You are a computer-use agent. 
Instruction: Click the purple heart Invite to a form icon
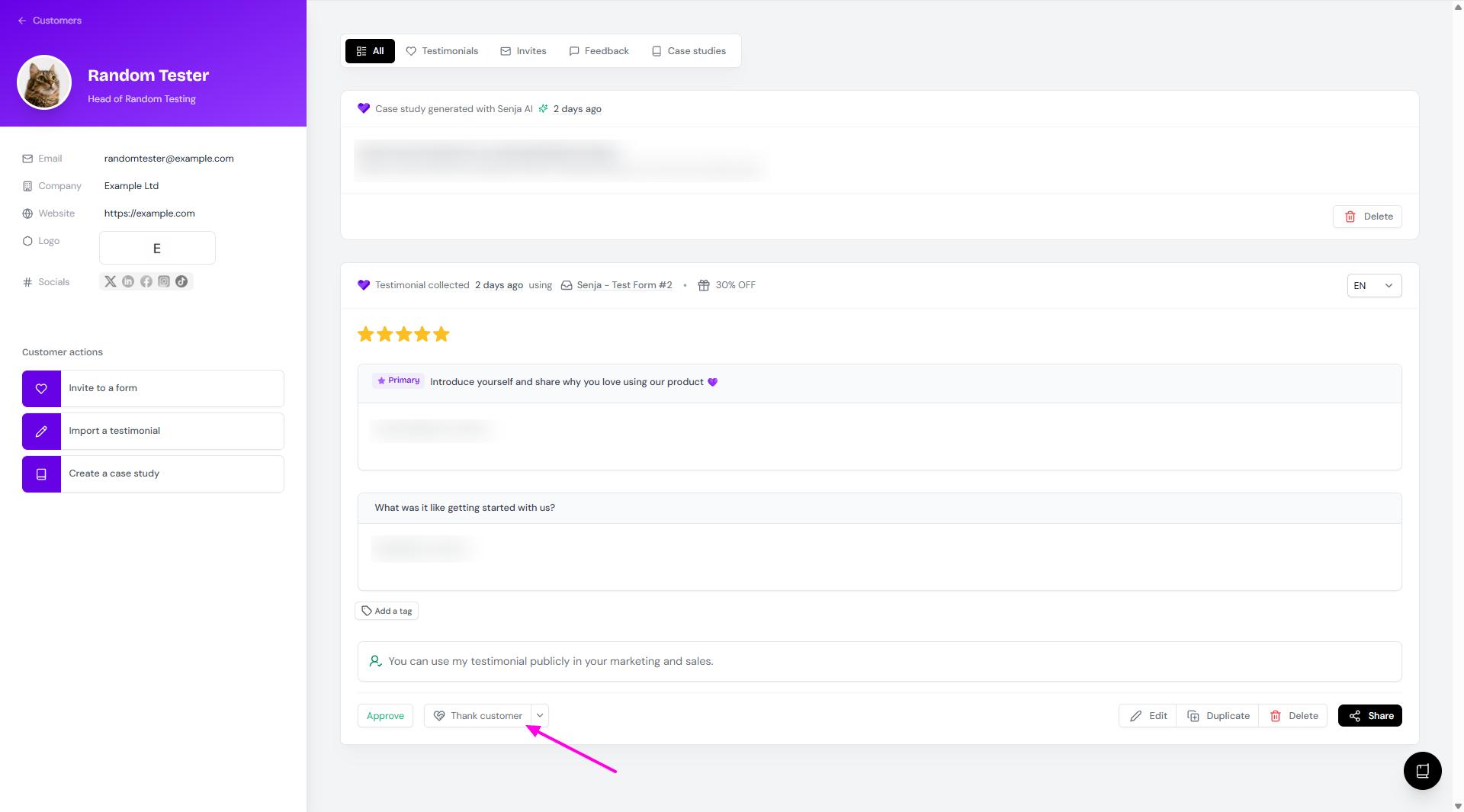tap(41, 388)
